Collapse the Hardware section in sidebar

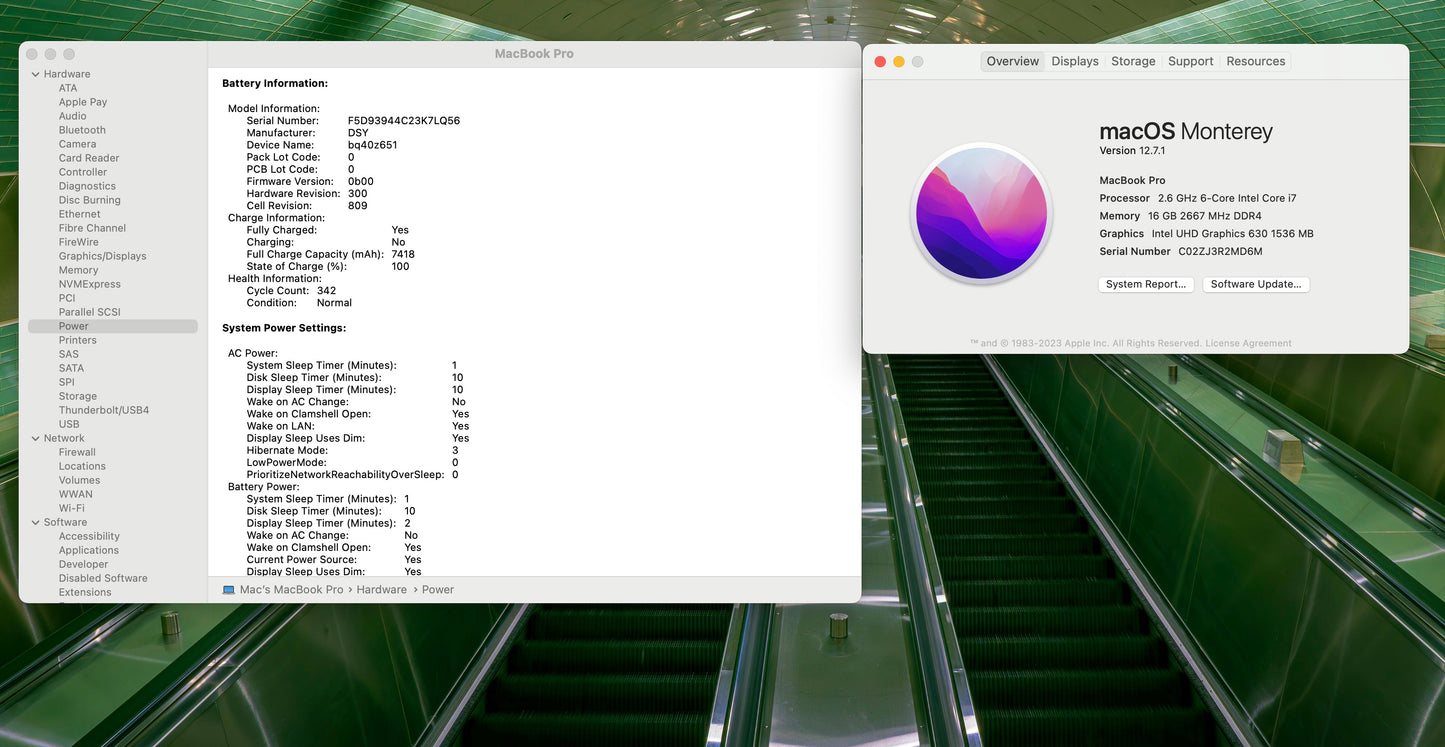[x=36, y=74]
